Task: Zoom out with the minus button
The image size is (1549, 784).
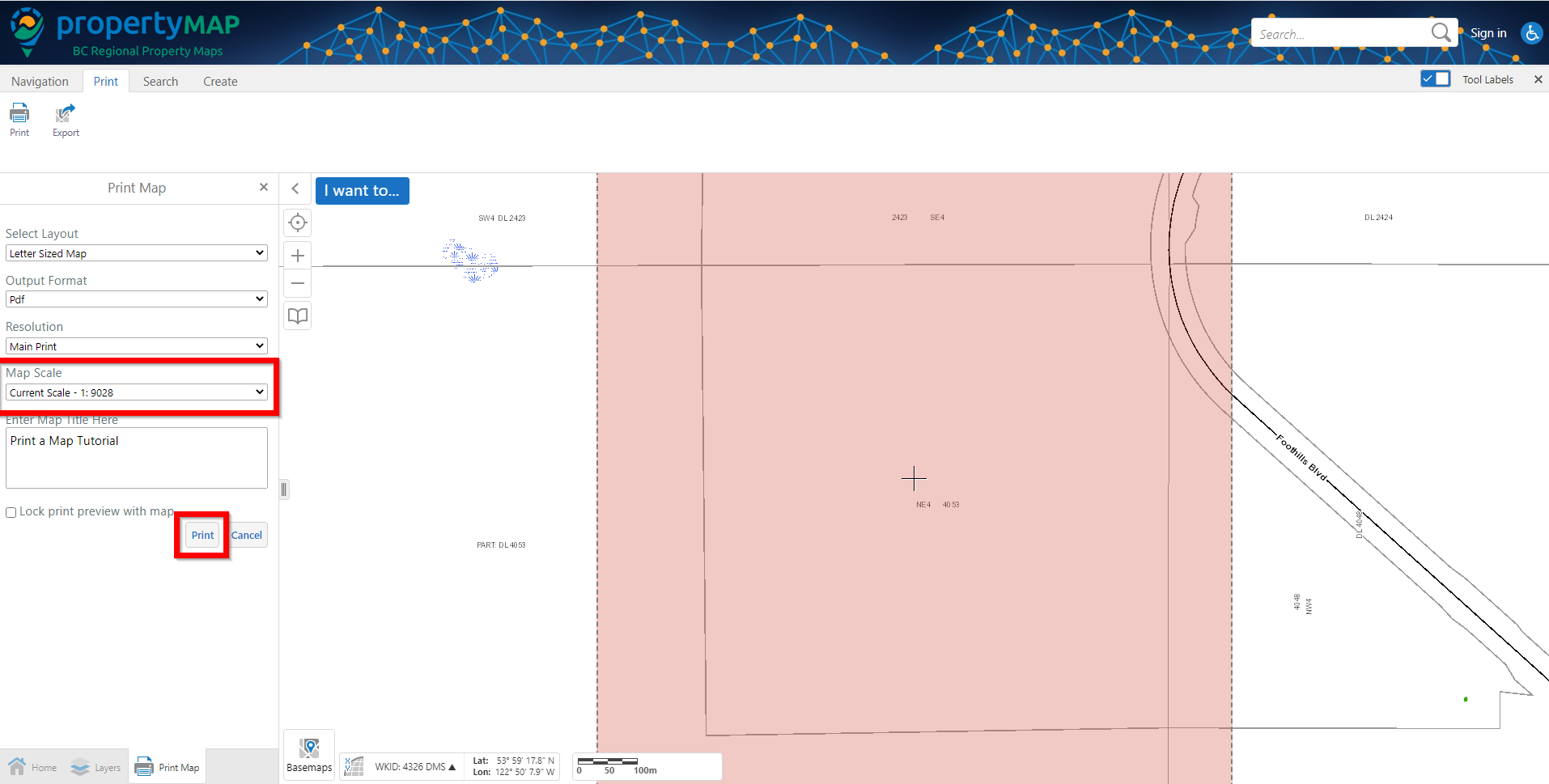Action: (298, 283)
